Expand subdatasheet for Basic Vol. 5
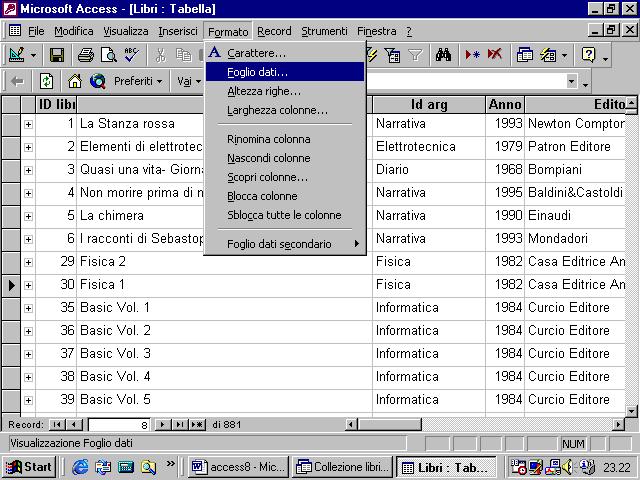640x480 pixels. click(x=28, y=400)
